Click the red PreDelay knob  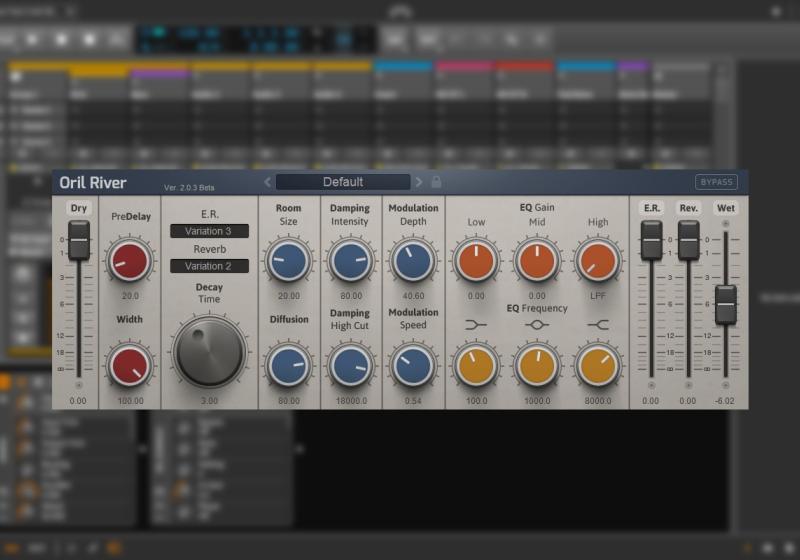pyautogui.click(x=130, y=260)
